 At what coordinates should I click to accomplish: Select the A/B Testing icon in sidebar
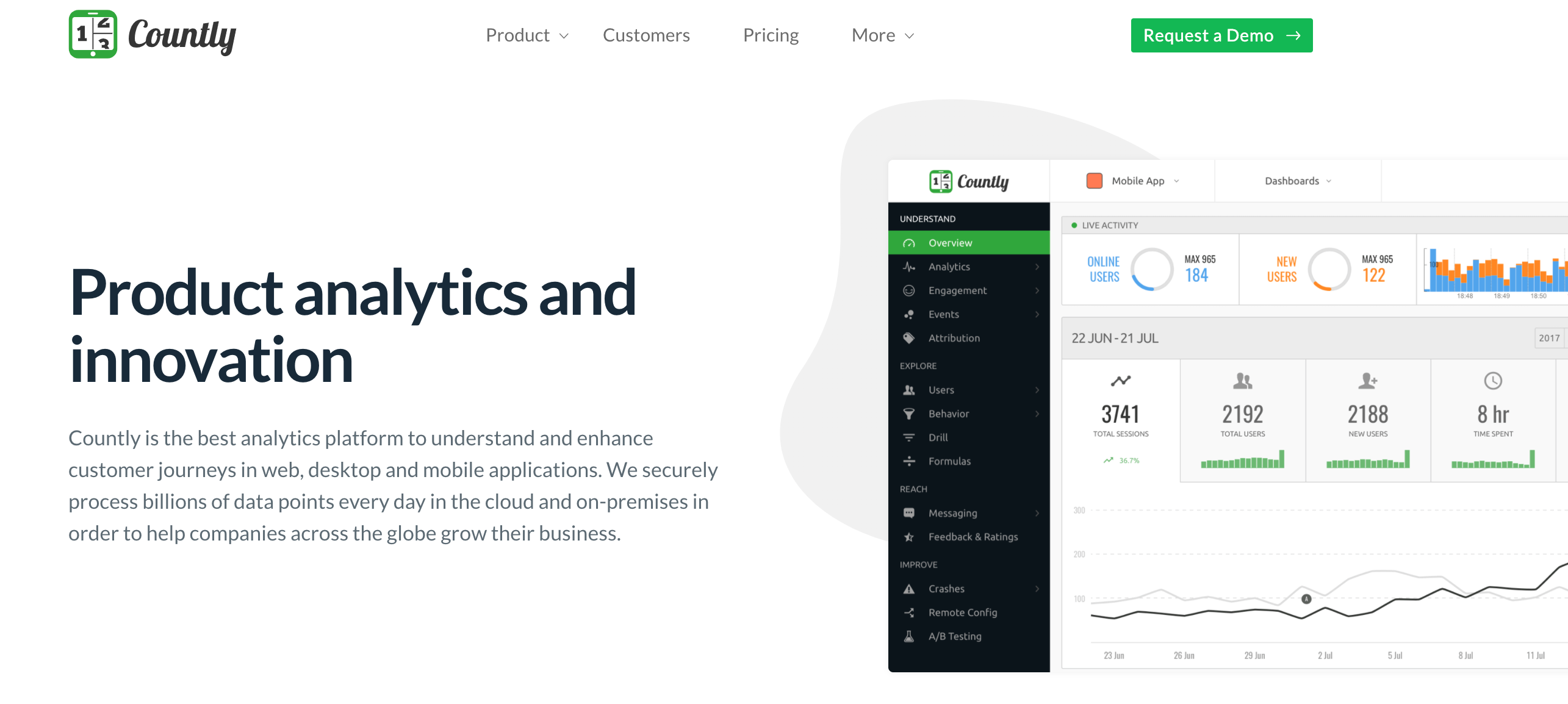[907, 635]
